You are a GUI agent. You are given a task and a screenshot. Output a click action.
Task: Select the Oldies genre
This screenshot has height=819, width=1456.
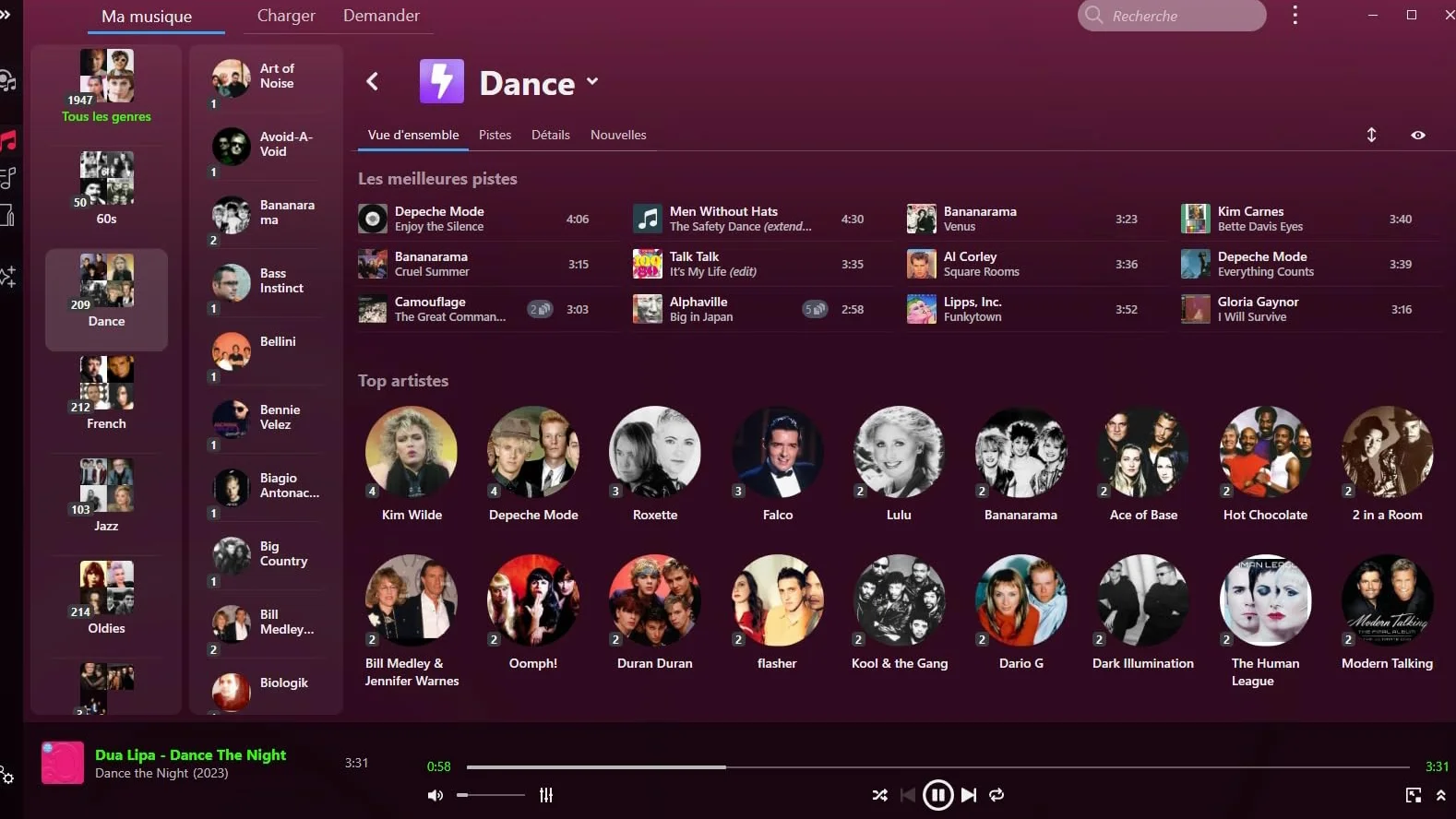coord(106,599)
